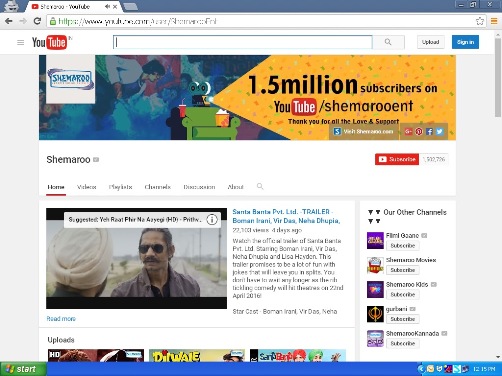Reload the page with the refresh icon

[37, 21]
